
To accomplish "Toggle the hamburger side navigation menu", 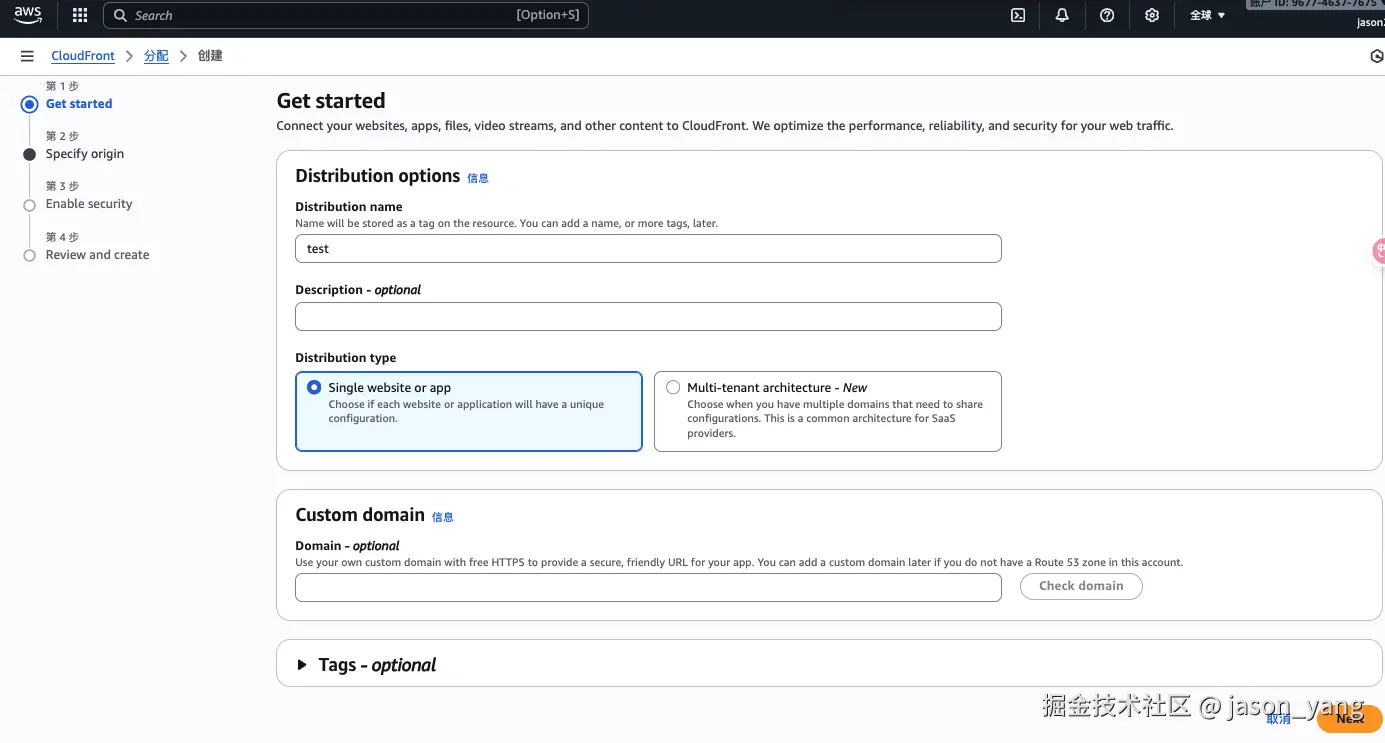I will point(27,56).
